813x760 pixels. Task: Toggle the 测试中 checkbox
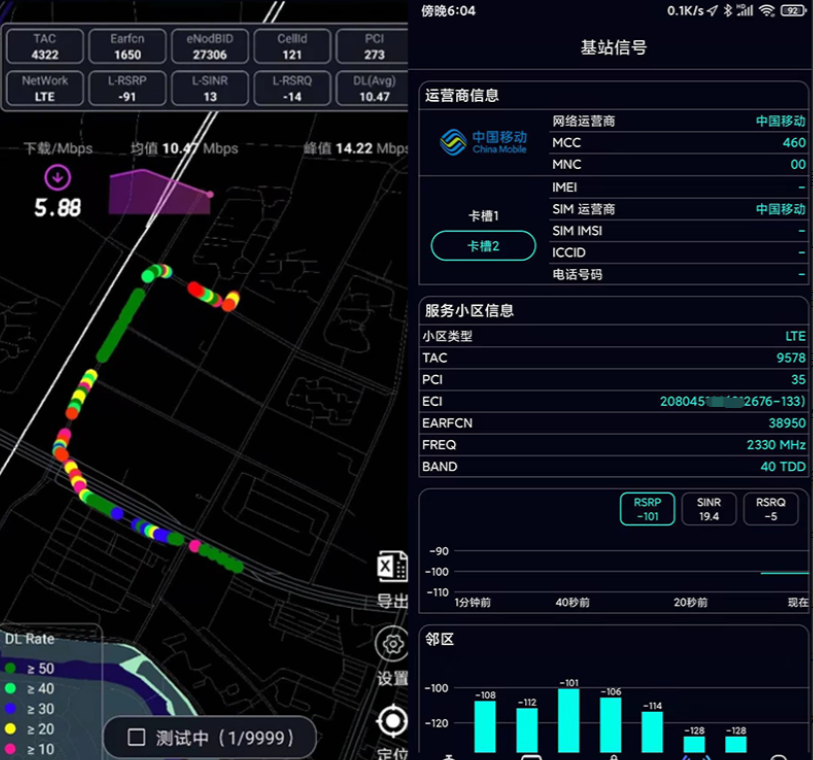pyautogui.click(x=136, y=737)
